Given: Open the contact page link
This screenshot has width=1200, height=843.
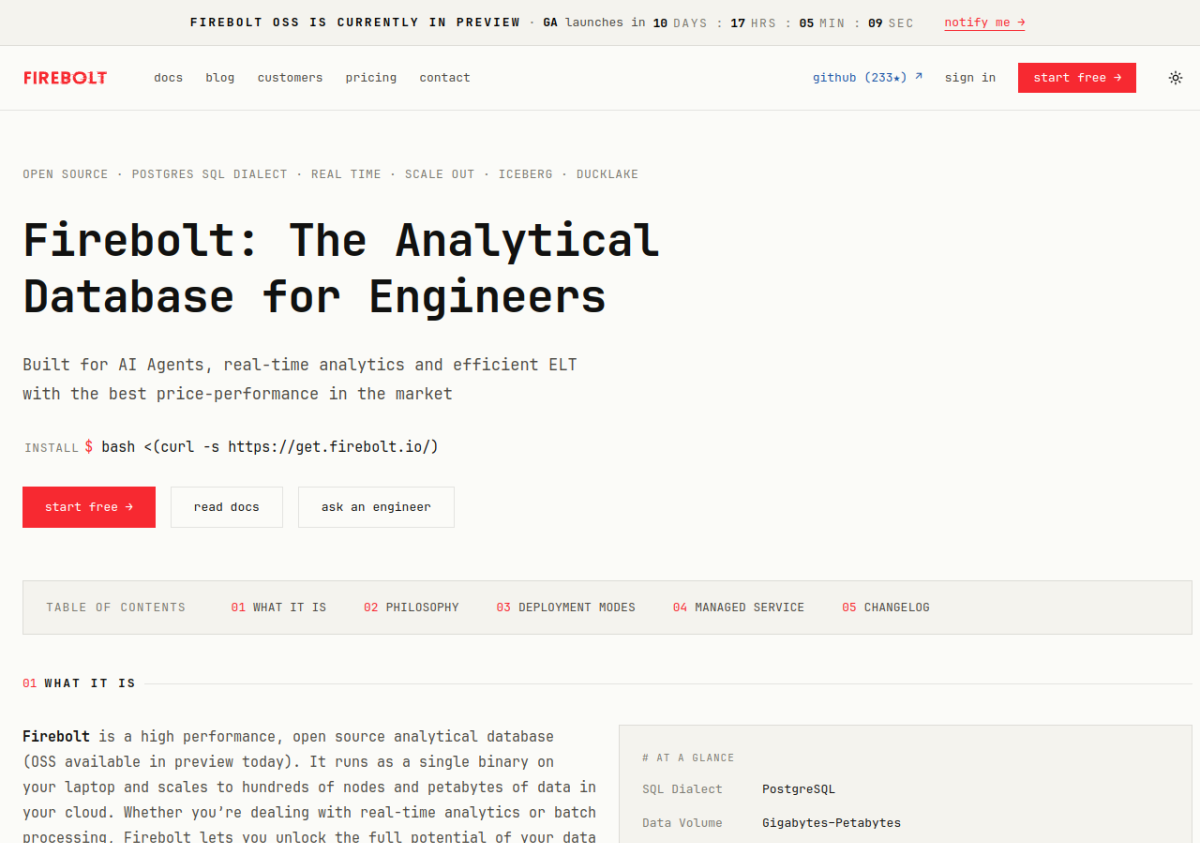Looking at the screenshot, I should 445,78.
